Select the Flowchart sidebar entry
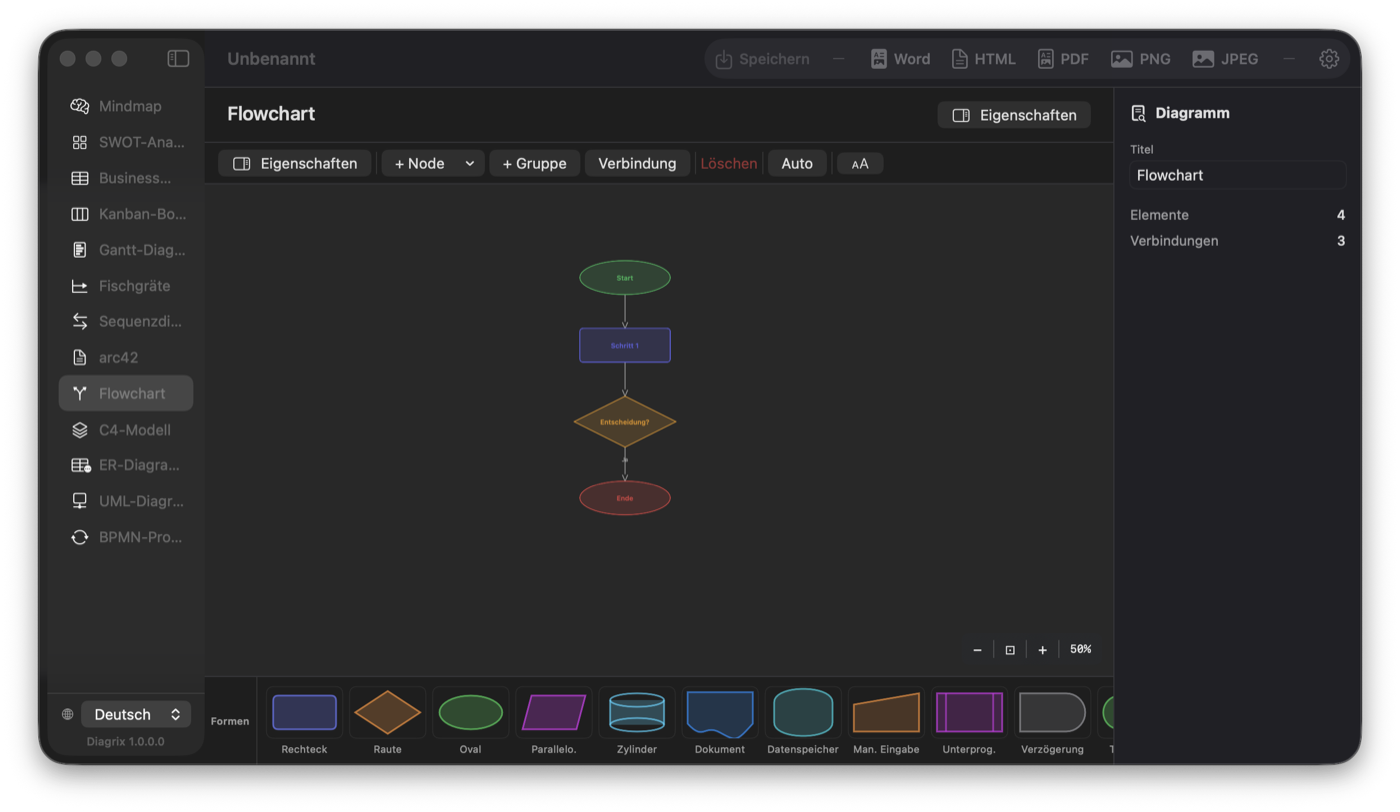The image size is (1400, 812). [x=126, y=393]
